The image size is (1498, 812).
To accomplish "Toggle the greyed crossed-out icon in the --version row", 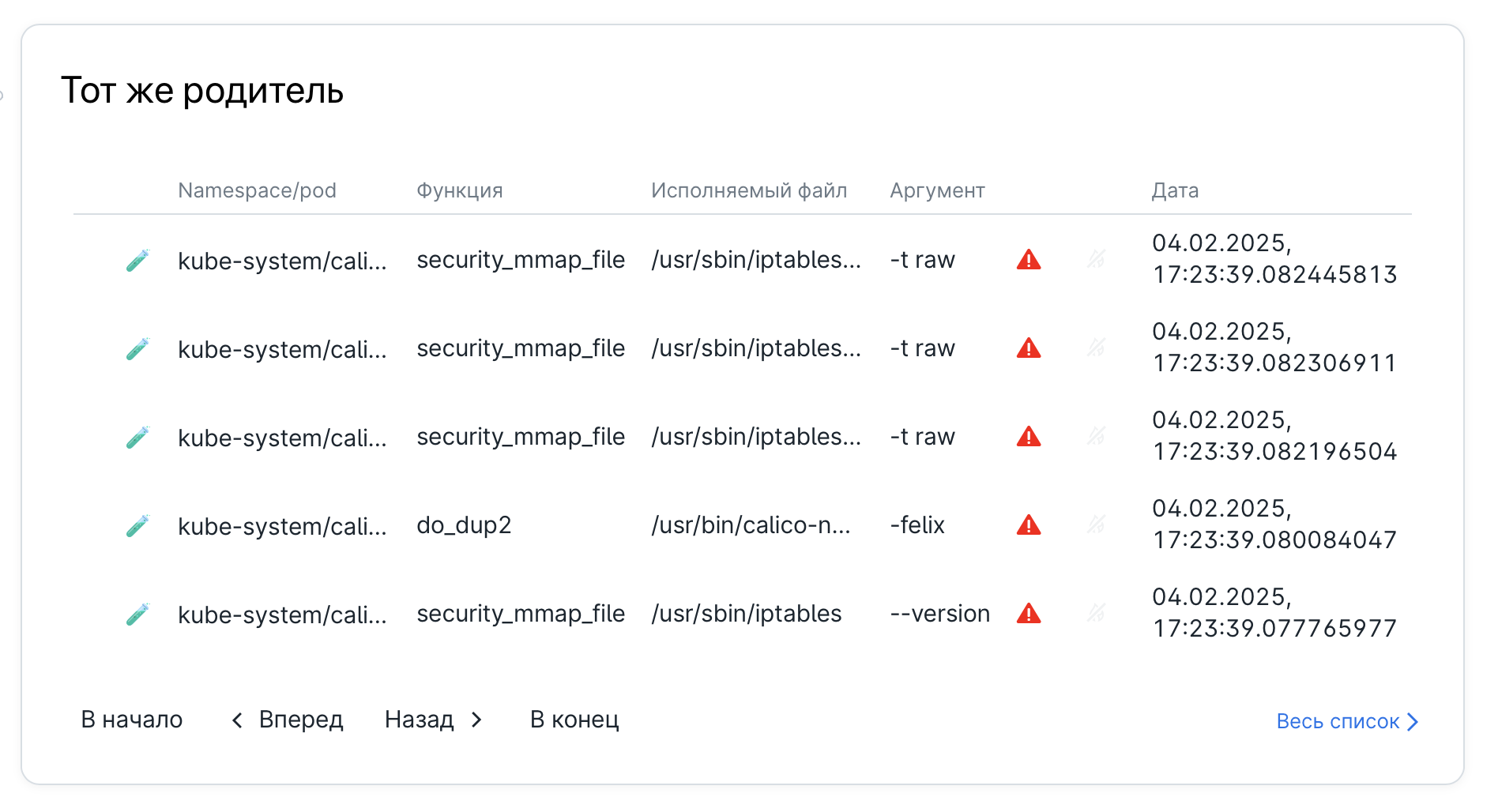I will click(1096, 613).
